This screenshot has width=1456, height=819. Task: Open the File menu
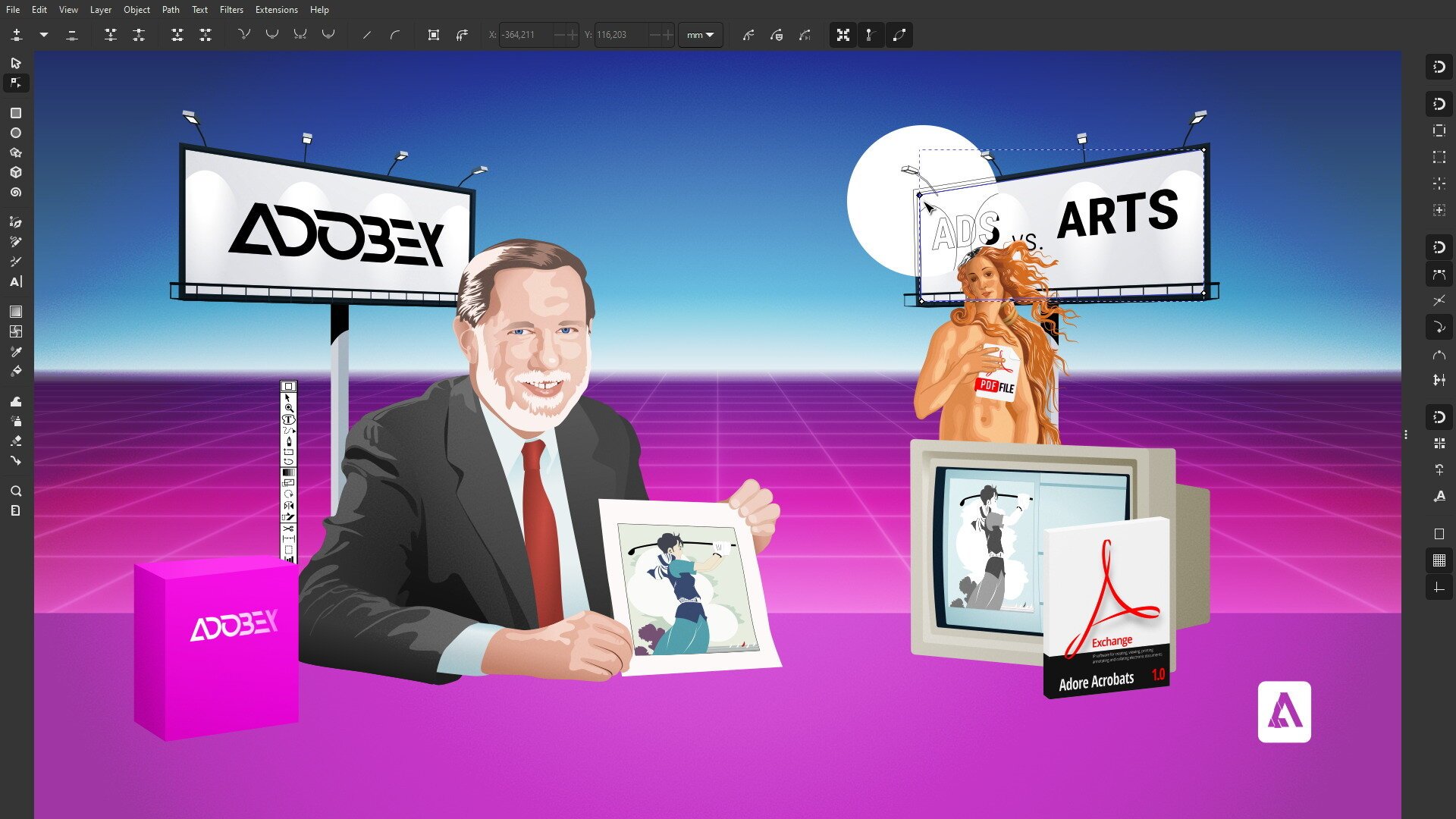[x=13, y=10]
